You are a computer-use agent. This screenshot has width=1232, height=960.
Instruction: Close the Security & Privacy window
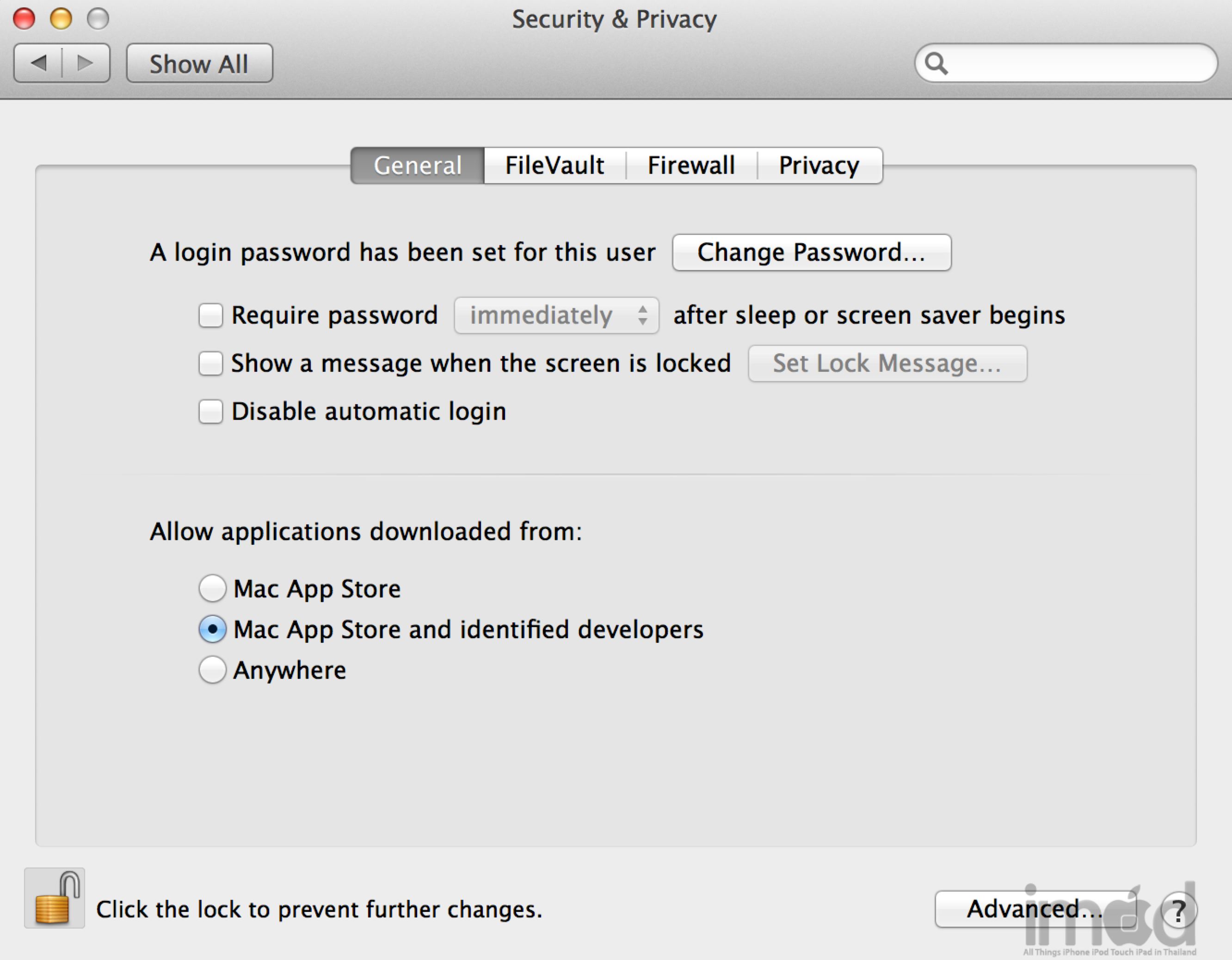click(24, 18)
